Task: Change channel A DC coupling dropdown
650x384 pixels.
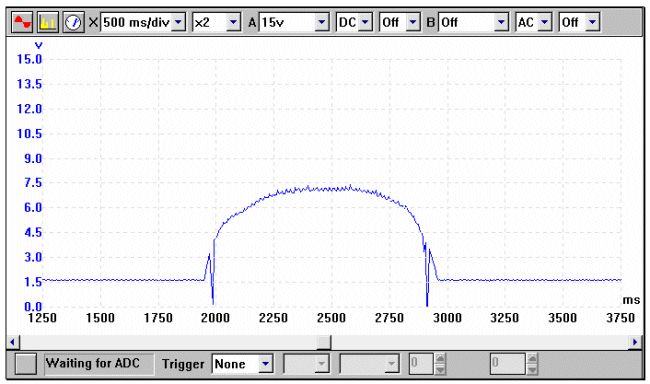Action: coord(365,22)
